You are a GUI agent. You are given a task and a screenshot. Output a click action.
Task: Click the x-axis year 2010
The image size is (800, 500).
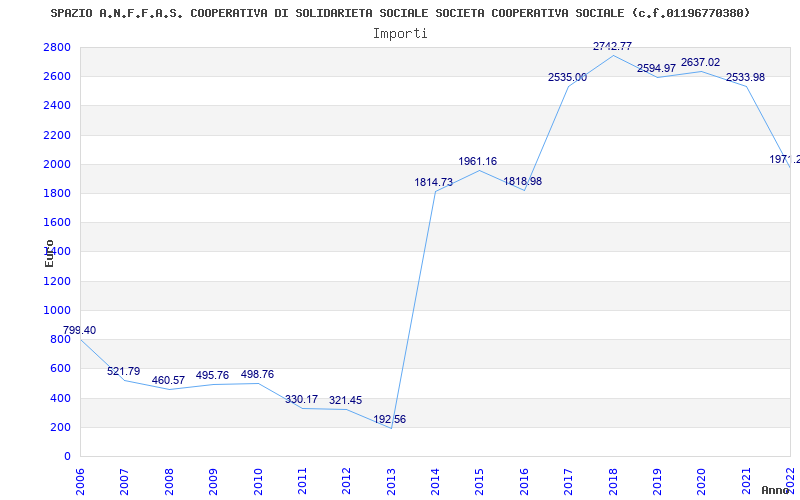(258, 482)
